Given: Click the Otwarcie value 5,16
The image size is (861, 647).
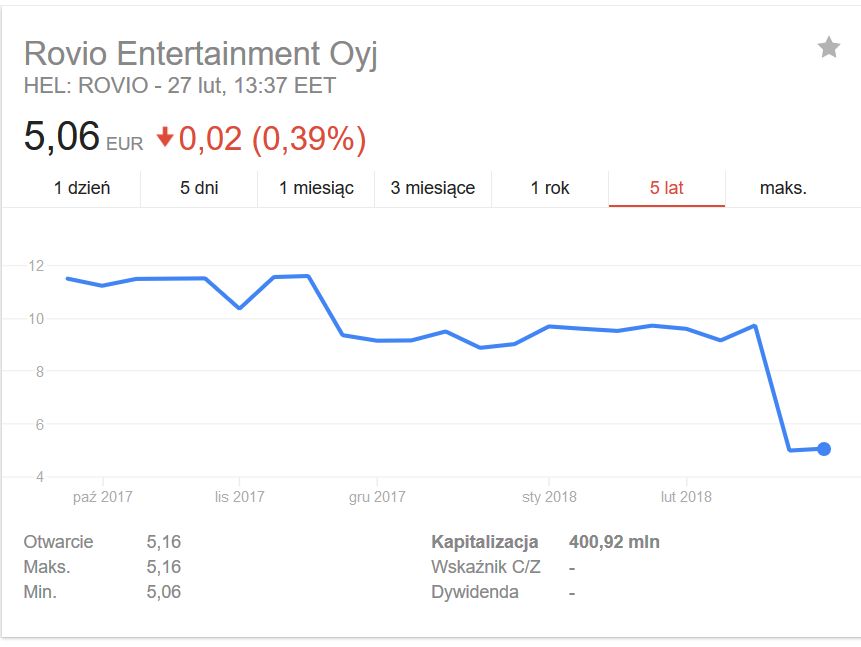Looking at the screenshot, I should click(163, 542).
